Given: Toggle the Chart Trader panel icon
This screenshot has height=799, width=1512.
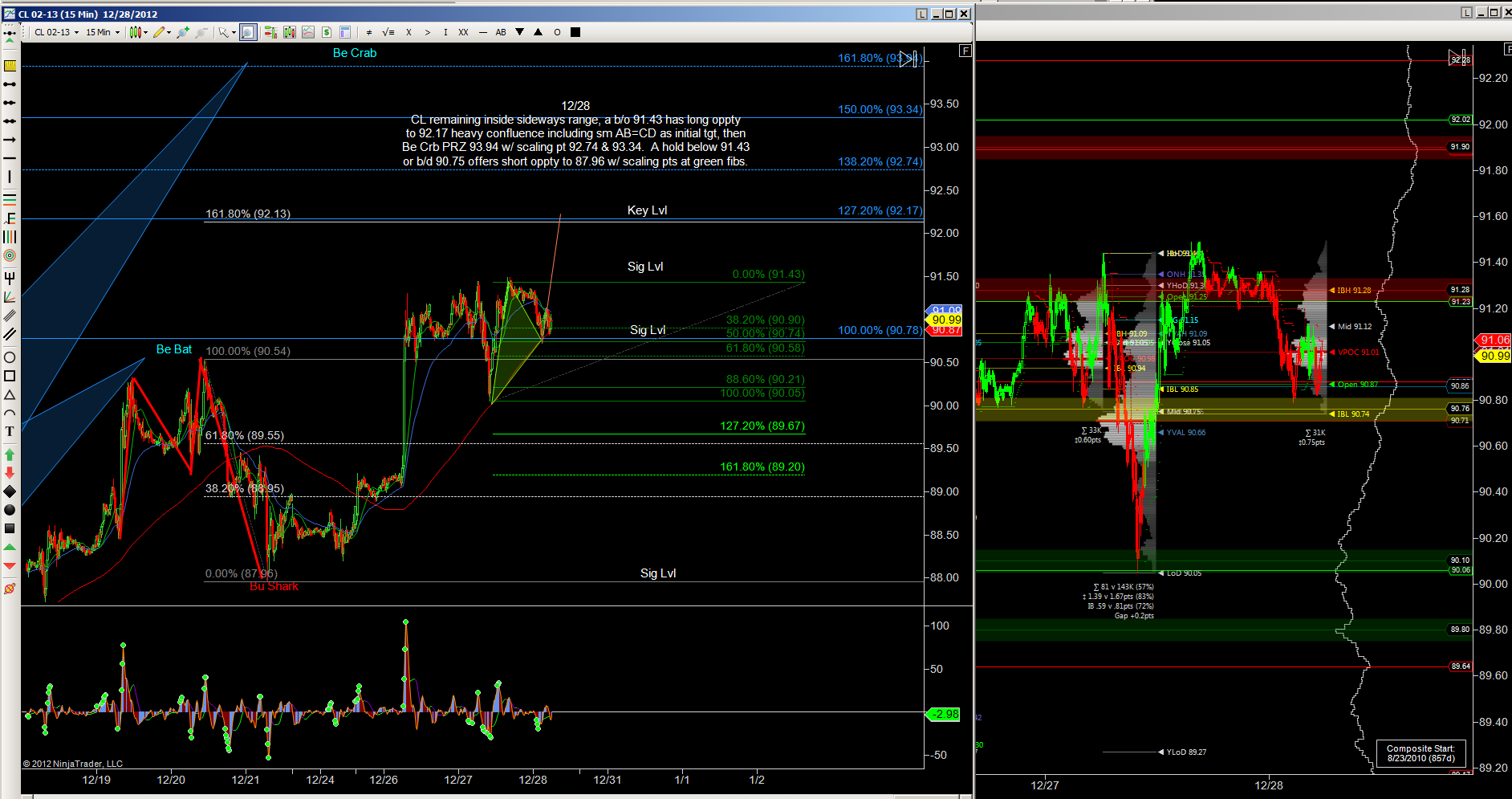Looking at the screenshot, I should (x=270, y=32).
